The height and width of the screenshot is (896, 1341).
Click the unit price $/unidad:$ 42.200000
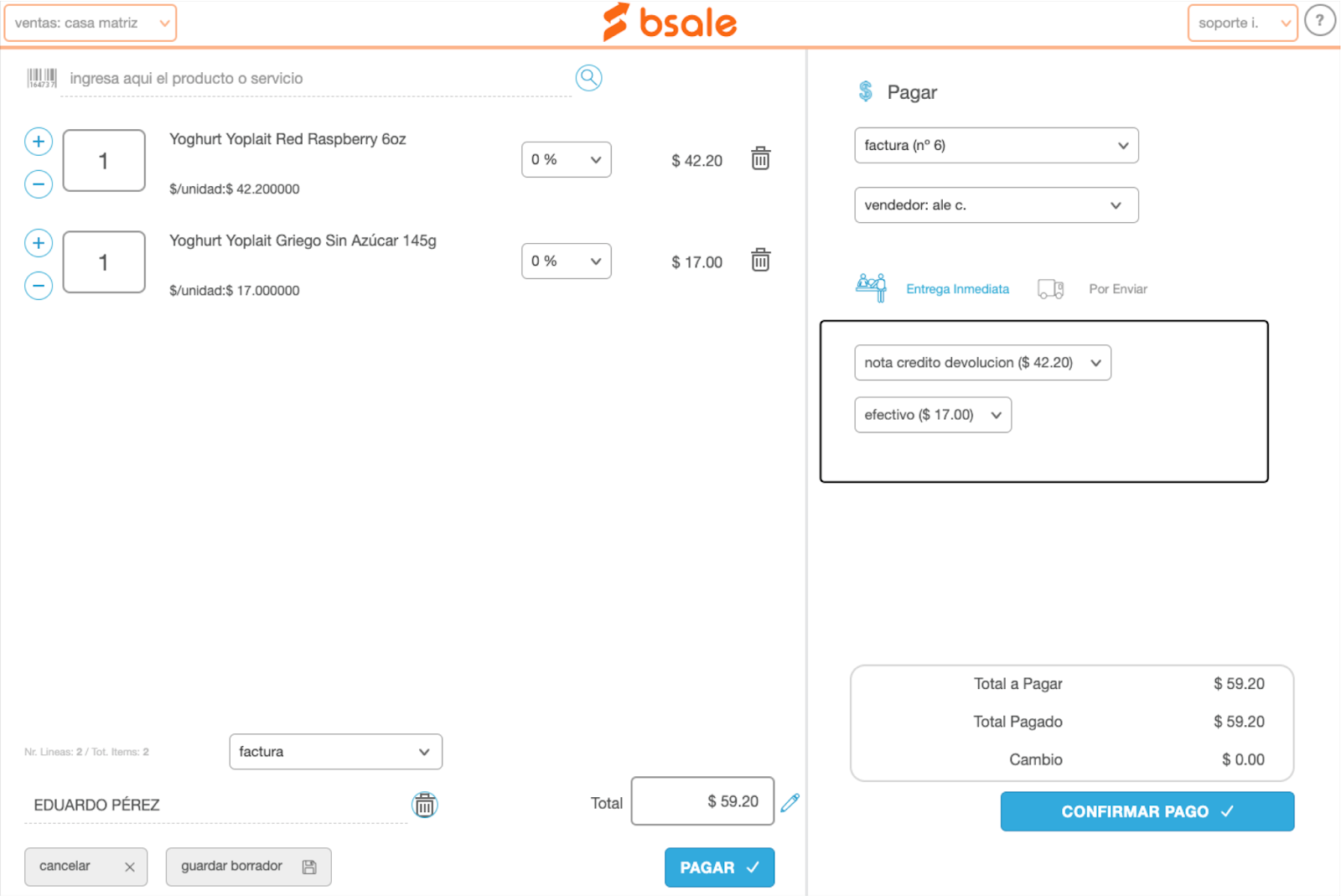click(x=234, y=189)
